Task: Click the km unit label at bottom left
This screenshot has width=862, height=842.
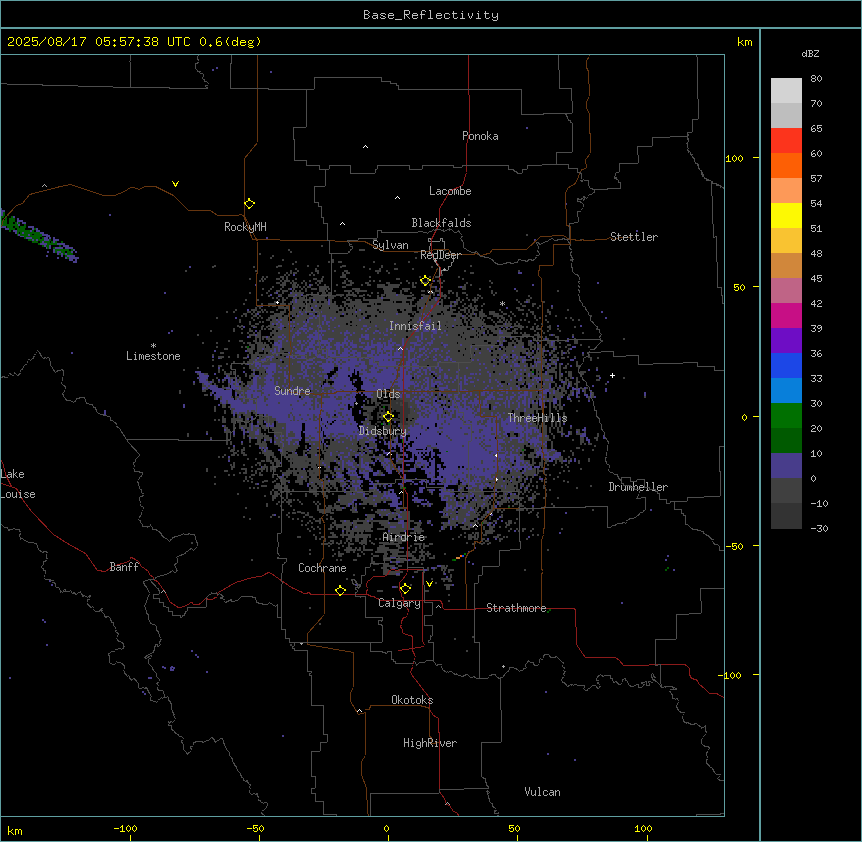Action: (x=15, y=830)
